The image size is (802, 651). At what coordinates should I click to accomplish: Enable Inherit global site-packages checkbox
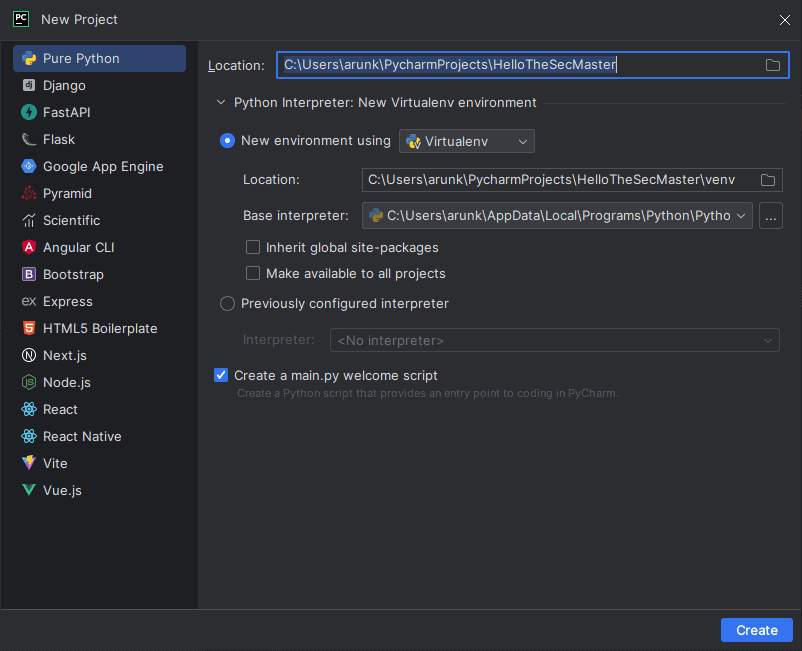(253, 248)
